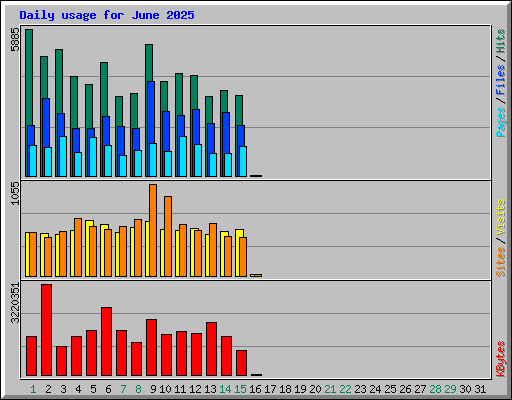This screenshot has height=400, width=512.
Task: Click day label 5 on the axis
Action: pyautogui.click(x=93, y=389)
